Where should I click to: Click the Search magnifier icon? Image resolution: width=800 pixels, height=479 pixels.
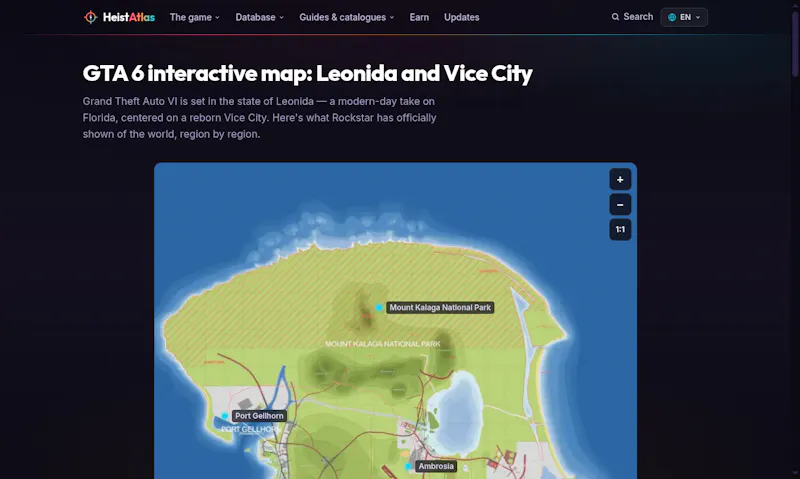615,17
